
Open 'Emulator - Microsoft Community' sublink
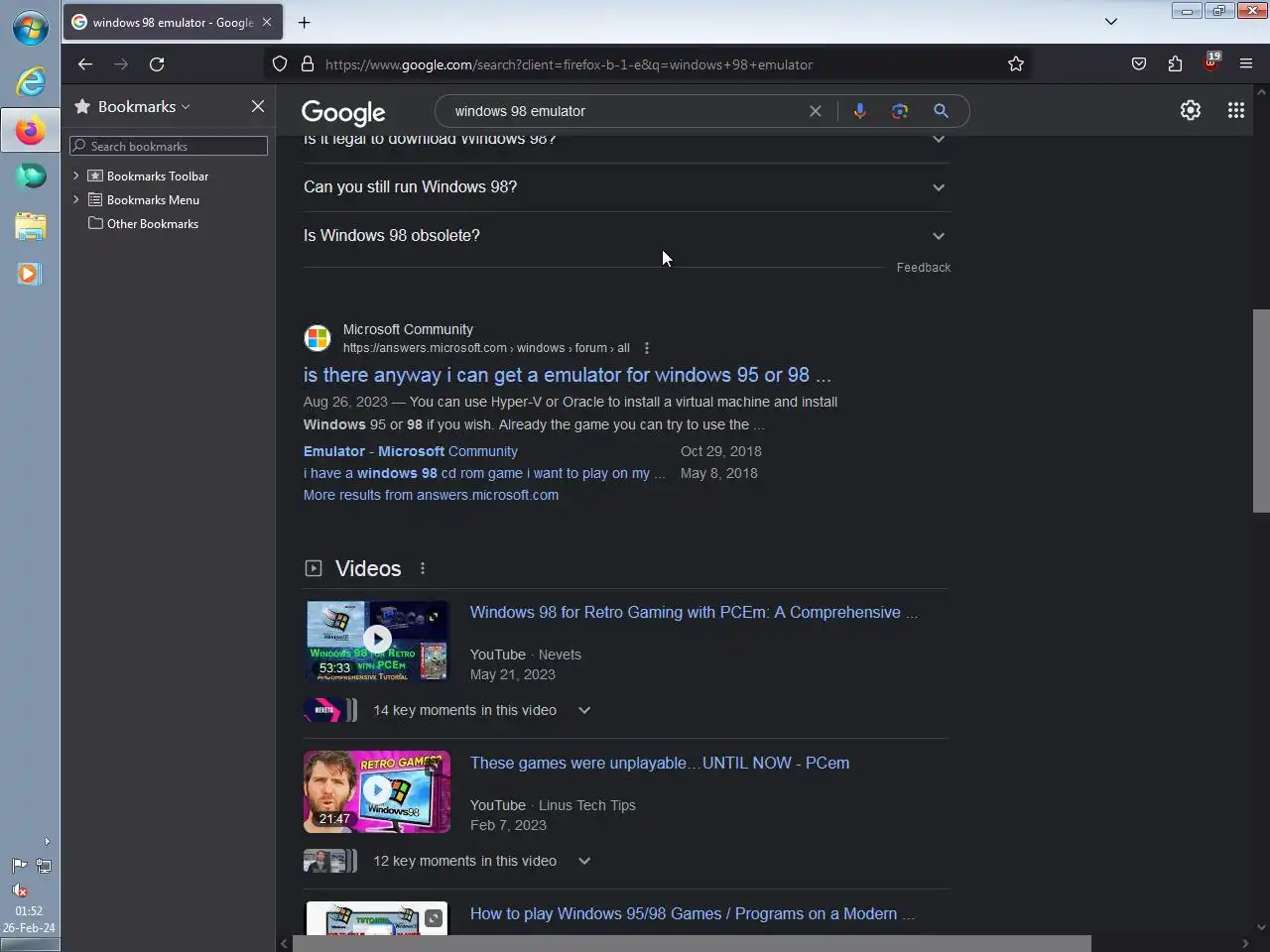click(411, 451)
